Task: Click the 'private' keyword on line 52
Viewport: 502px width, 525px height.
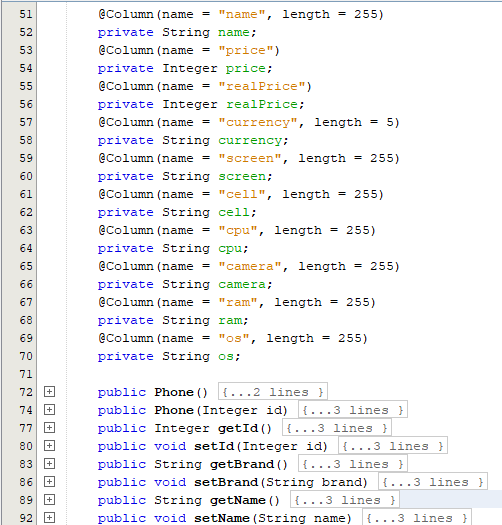Action: (x=126, y=32)
